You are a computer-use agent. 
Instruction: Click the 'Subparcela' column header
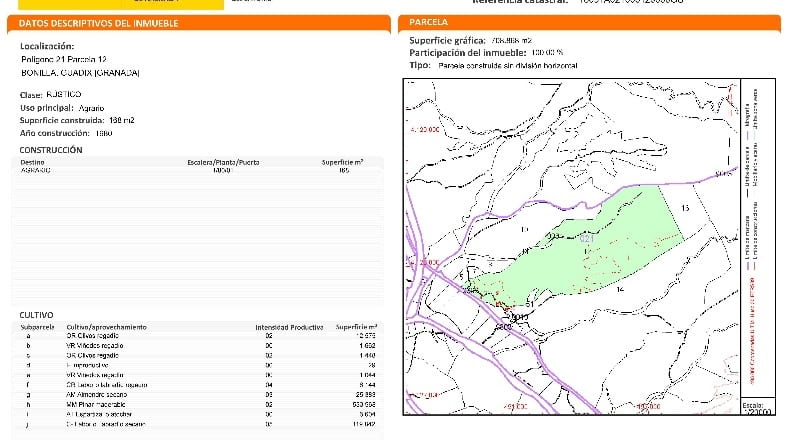[37, 327]
